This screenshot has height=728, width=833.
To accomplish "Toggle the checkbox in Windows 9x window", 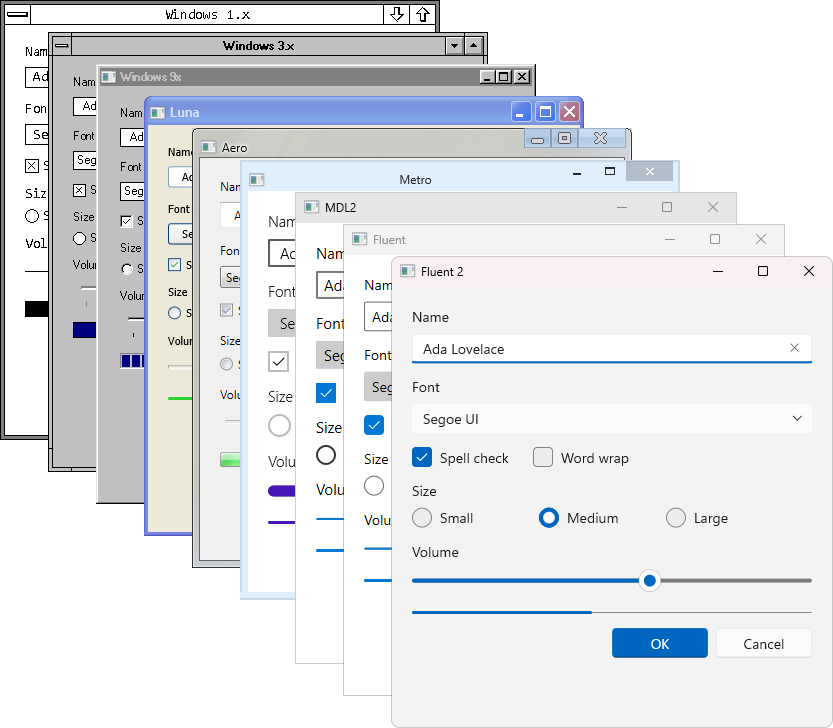I will pos(126,221).
